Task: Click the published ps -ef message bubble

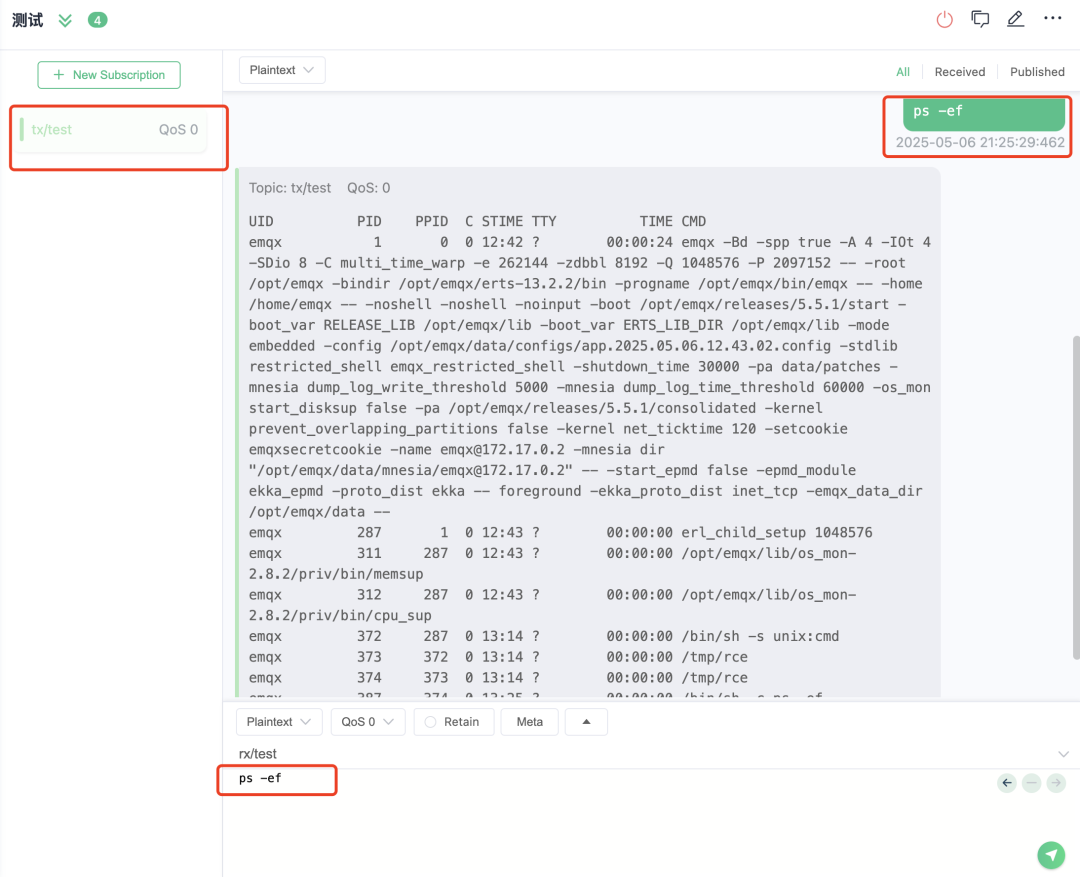Action: [984, 113]
